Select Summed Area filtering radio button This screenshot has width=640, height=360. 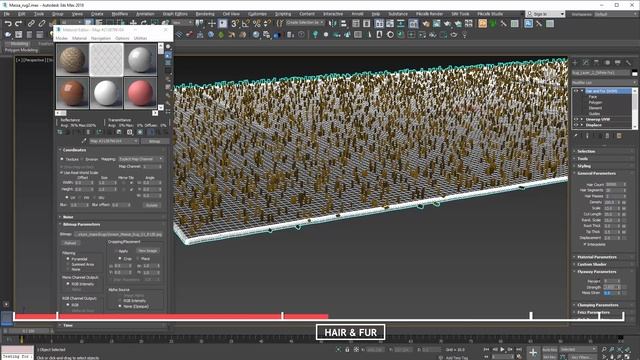pyautogui.click(x=68, y=264)
